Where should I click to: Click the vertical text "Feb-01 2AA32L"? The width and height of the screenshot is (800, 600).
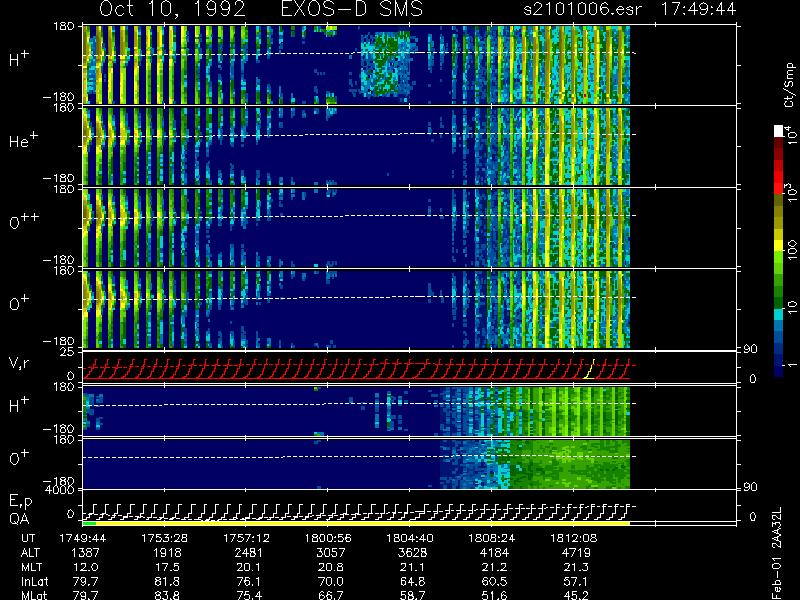pos(777,553)
